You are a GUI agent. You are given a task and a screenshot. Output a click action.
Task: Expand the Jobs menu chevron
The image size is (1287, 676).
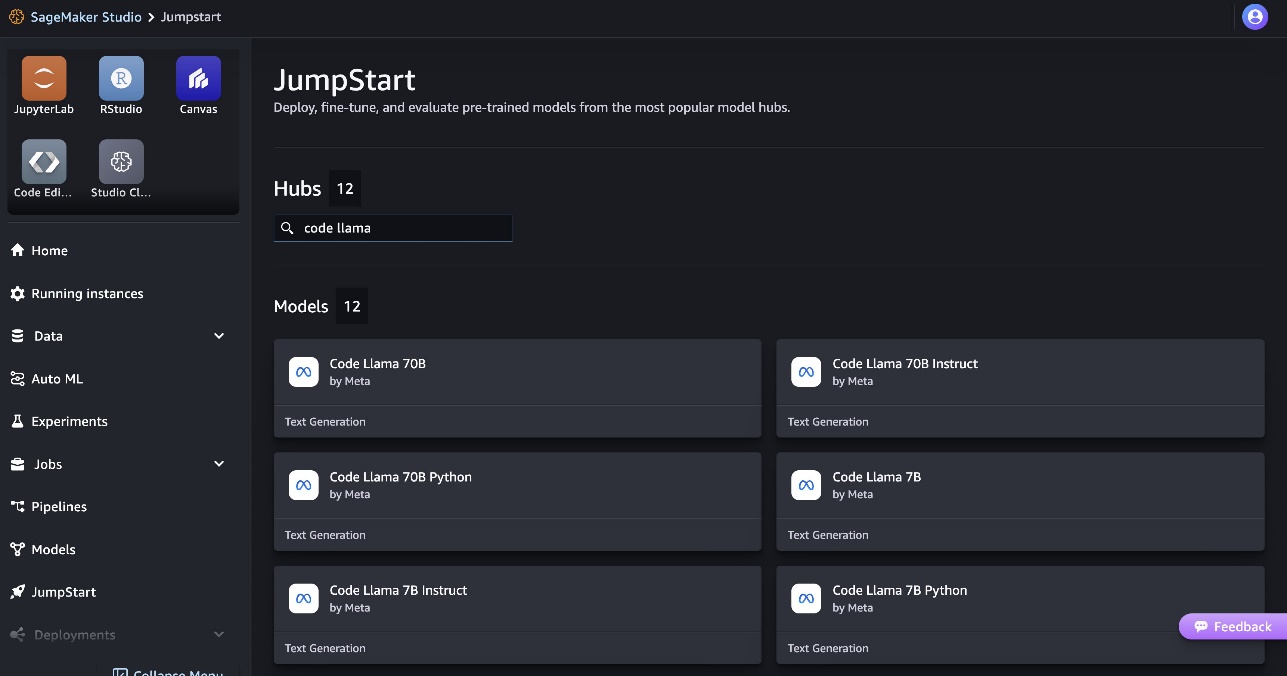219,464
